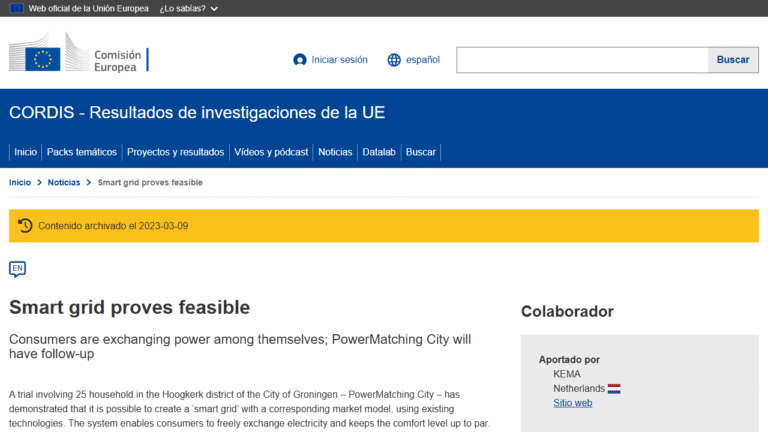This screenshot has width=768, height=432.
Task: Click the archived content clock icon
Action: (x=25, y=226)
